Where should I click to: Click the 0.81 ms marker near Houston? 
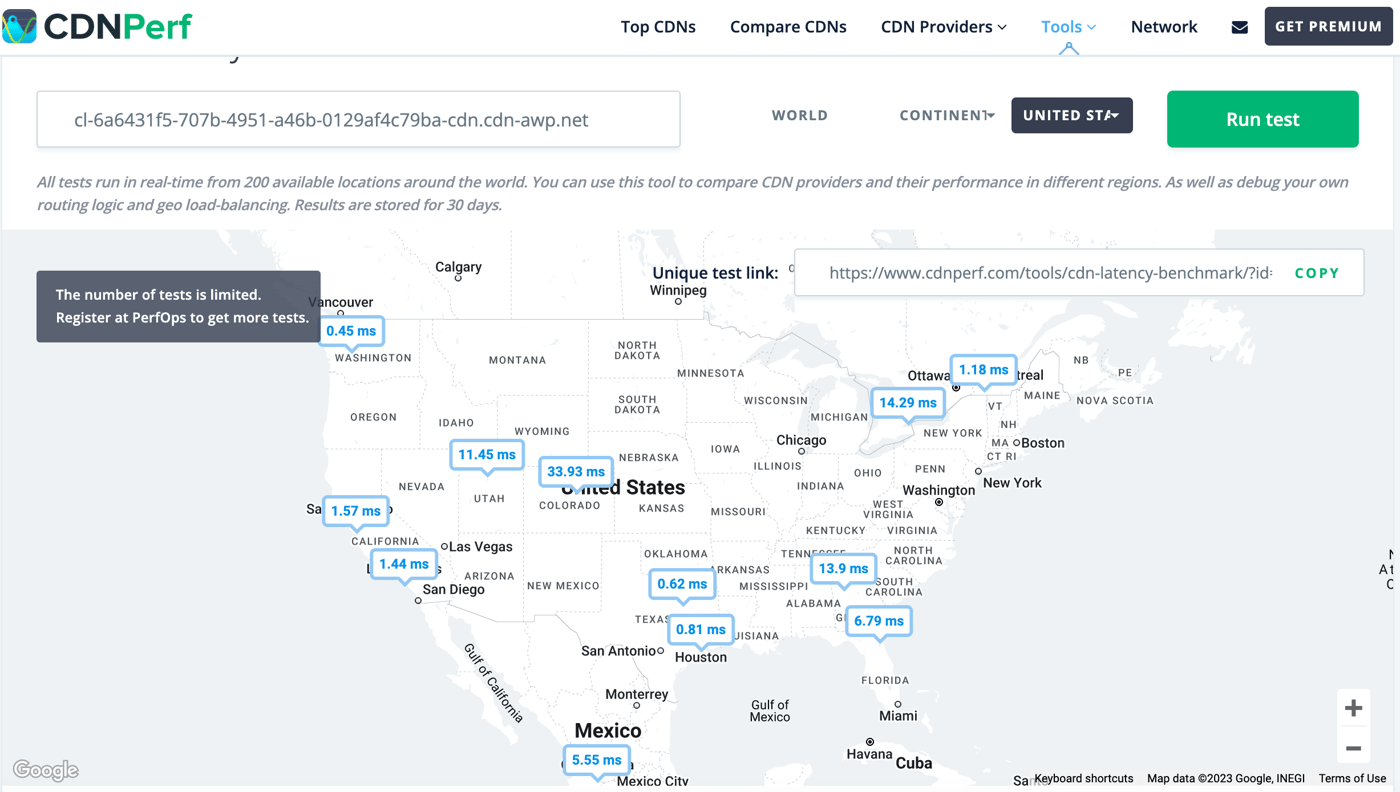[x=701, y=629]
